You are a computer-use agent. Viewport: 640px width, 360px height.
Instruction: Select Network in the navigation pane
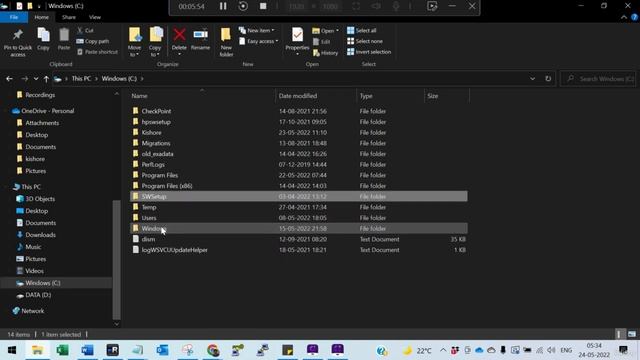coord(32,311)
